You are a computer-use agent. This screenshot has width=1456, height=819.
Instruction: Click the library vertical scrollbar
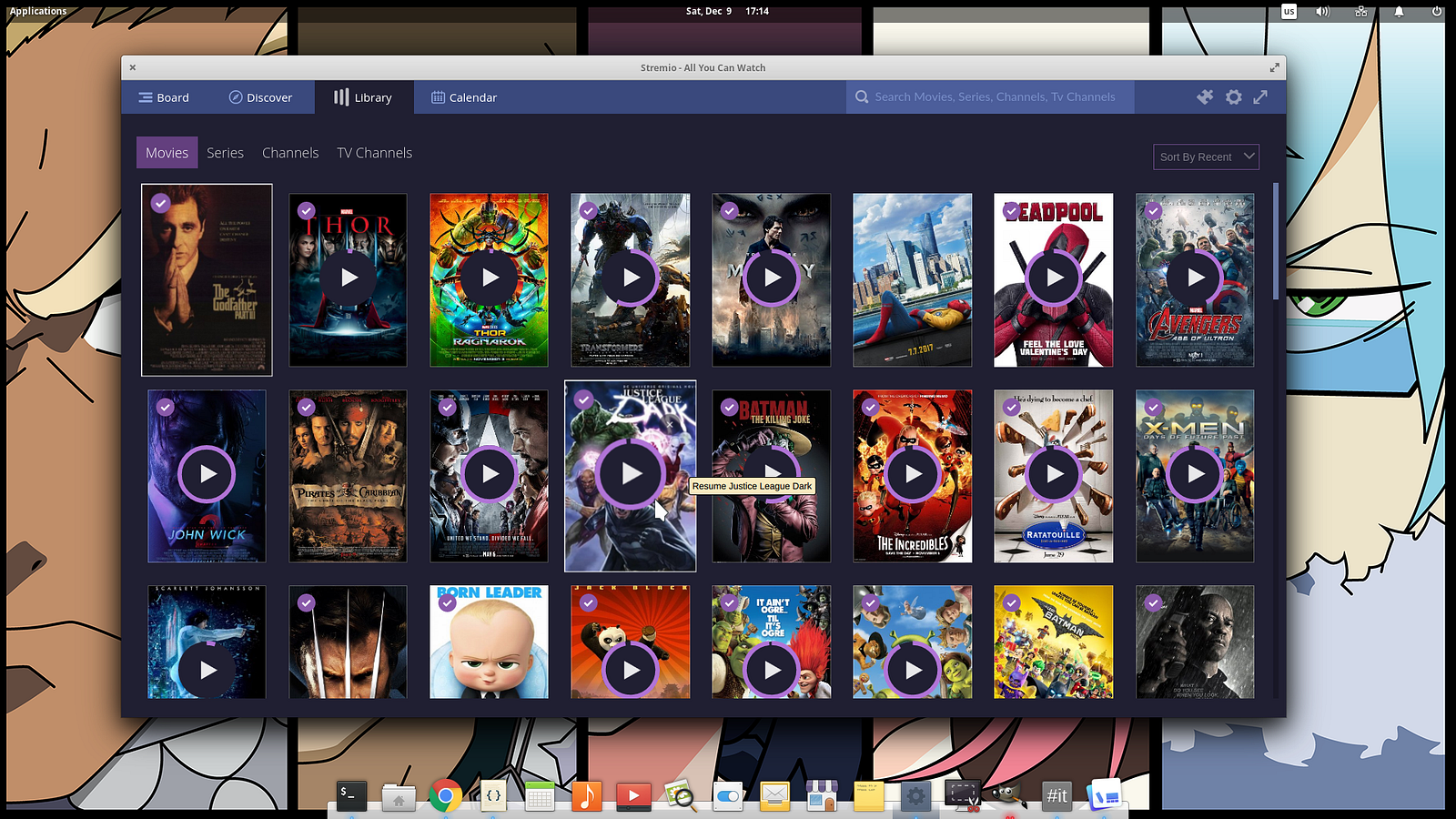(x=1276, y=241)
